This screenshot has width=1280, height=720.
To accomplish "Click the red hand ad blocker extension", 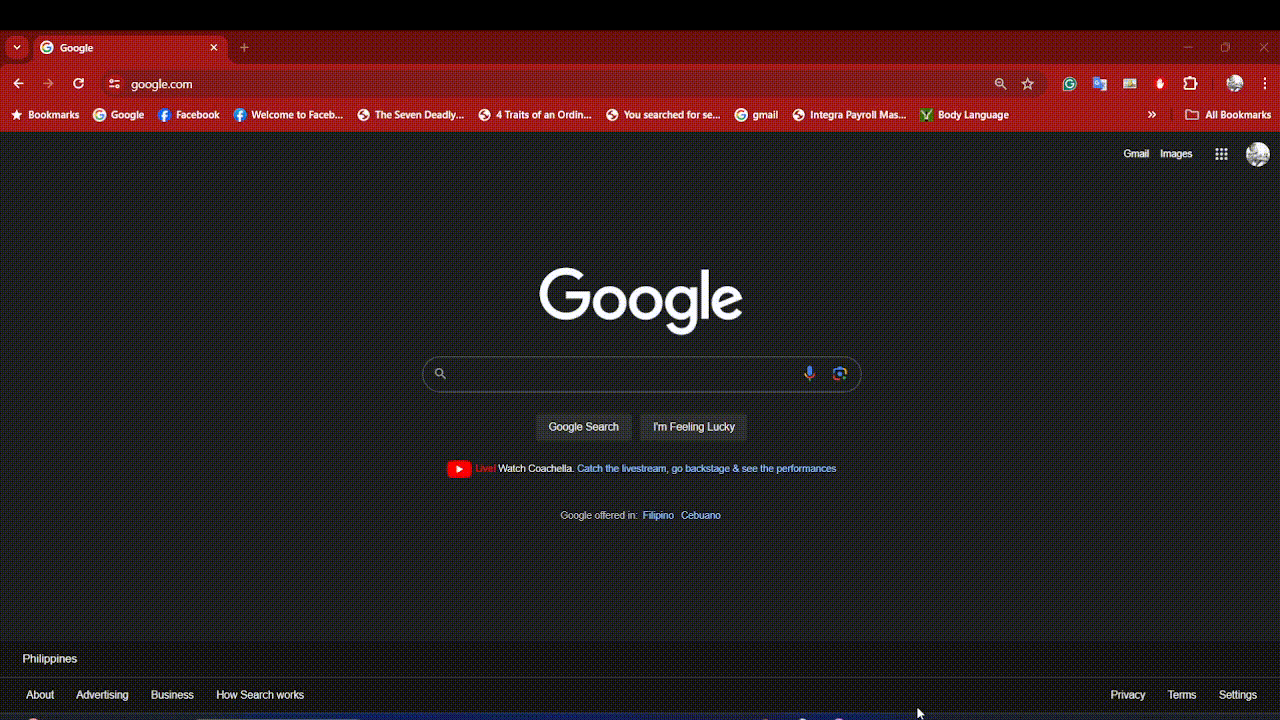I will point(1160,84).
